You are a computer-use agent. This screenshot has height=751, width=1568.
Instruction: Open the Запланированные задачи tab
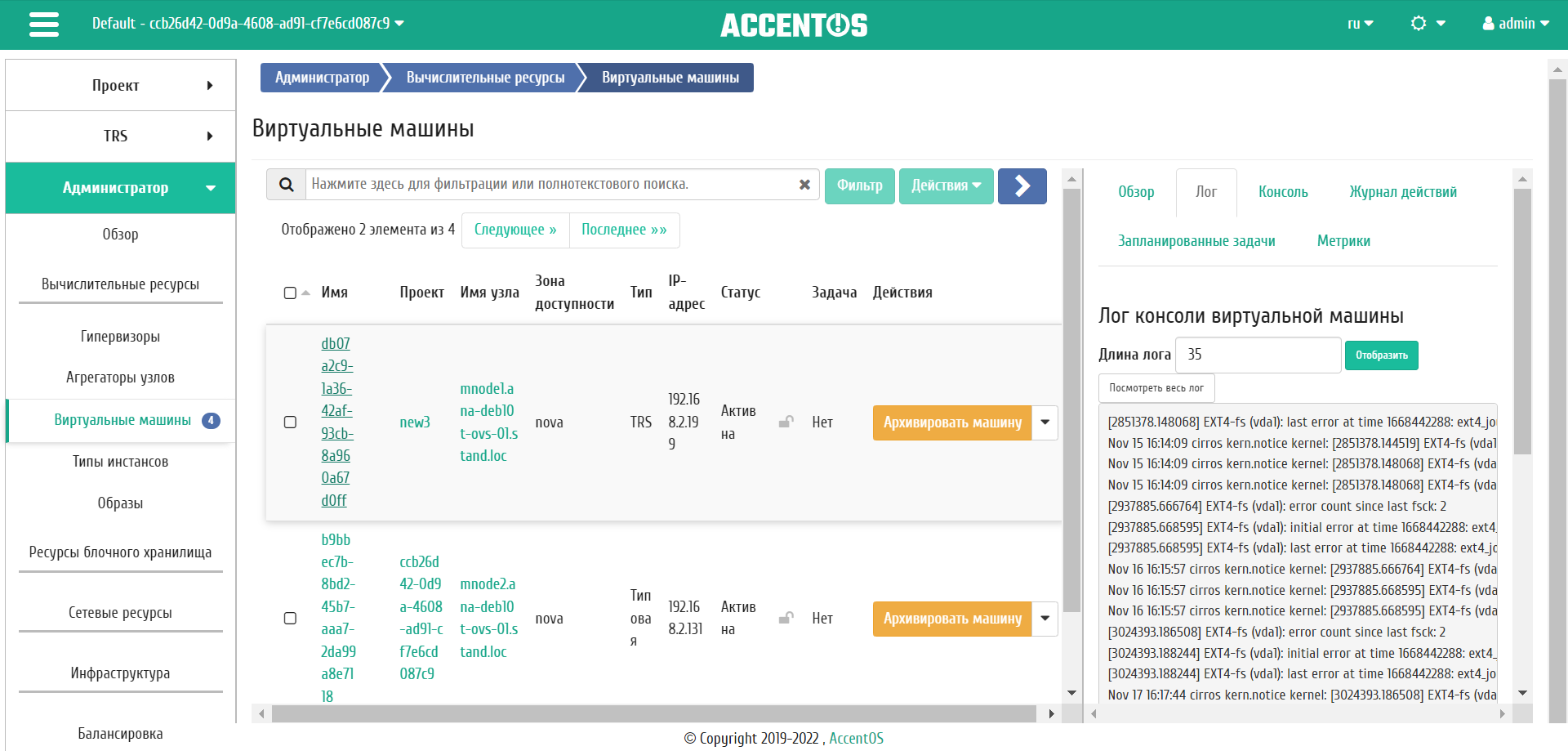(x=1196, y=241)
